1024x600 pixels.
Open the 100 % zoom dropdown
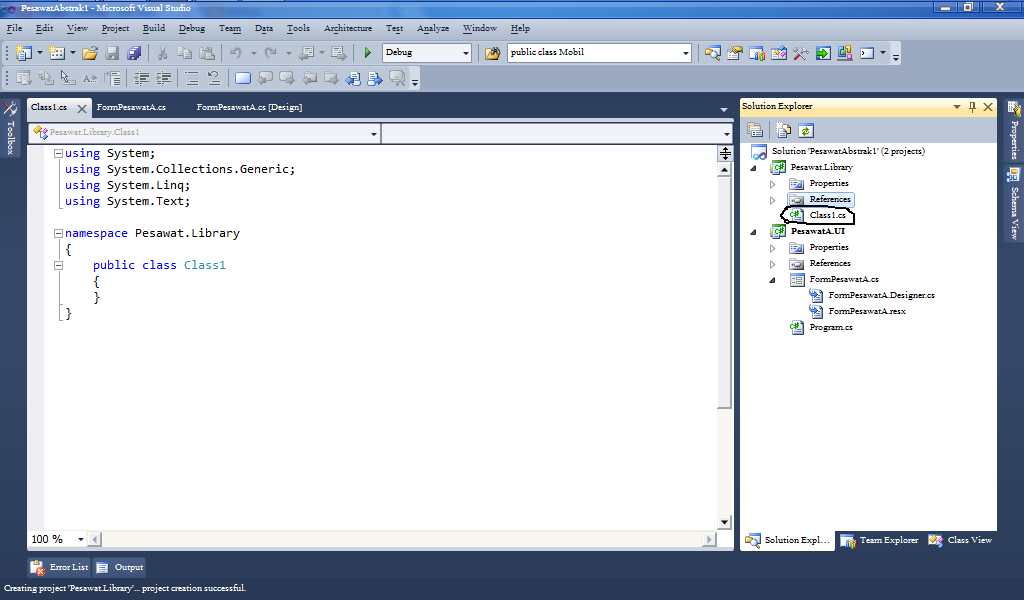[81, 539]
